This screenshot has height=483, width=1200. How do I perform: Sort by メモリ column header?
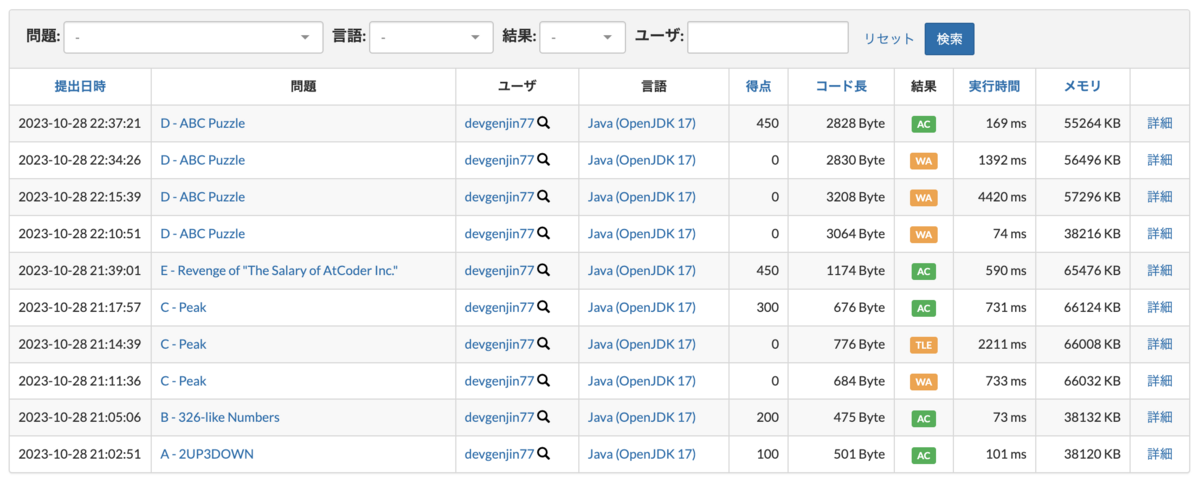coord(1083,87)
